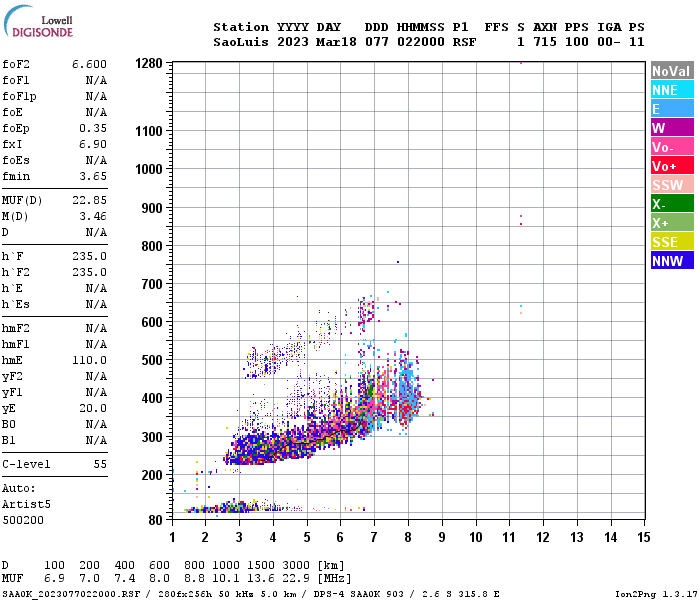The height and width of the screenshot is (600, 700).
Task: Click the AXN value 715
Action: tap(545, 42)
